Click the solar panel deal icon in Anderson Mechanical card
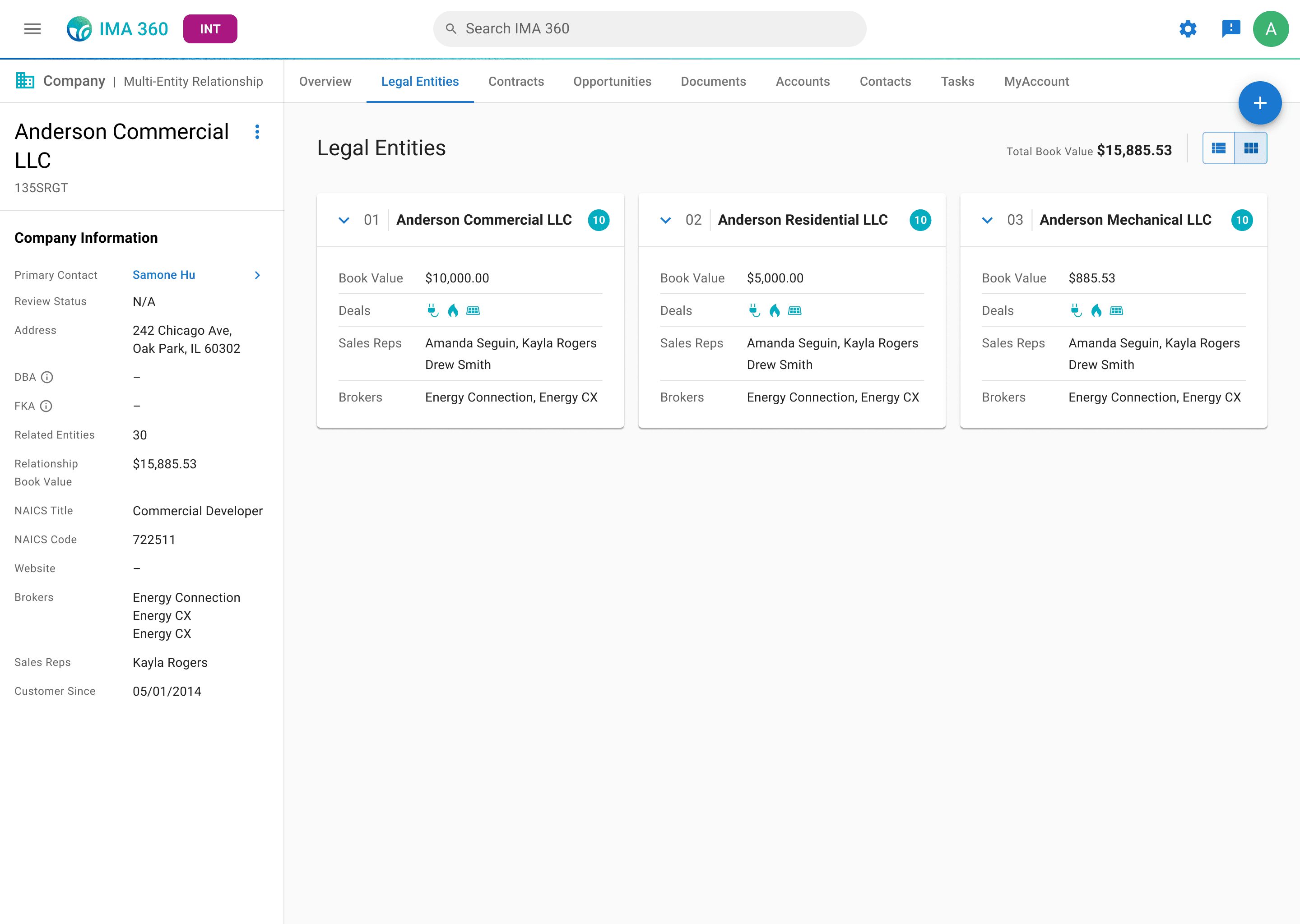Viewport: 1300px width, 924px height. pos(1116,310)
